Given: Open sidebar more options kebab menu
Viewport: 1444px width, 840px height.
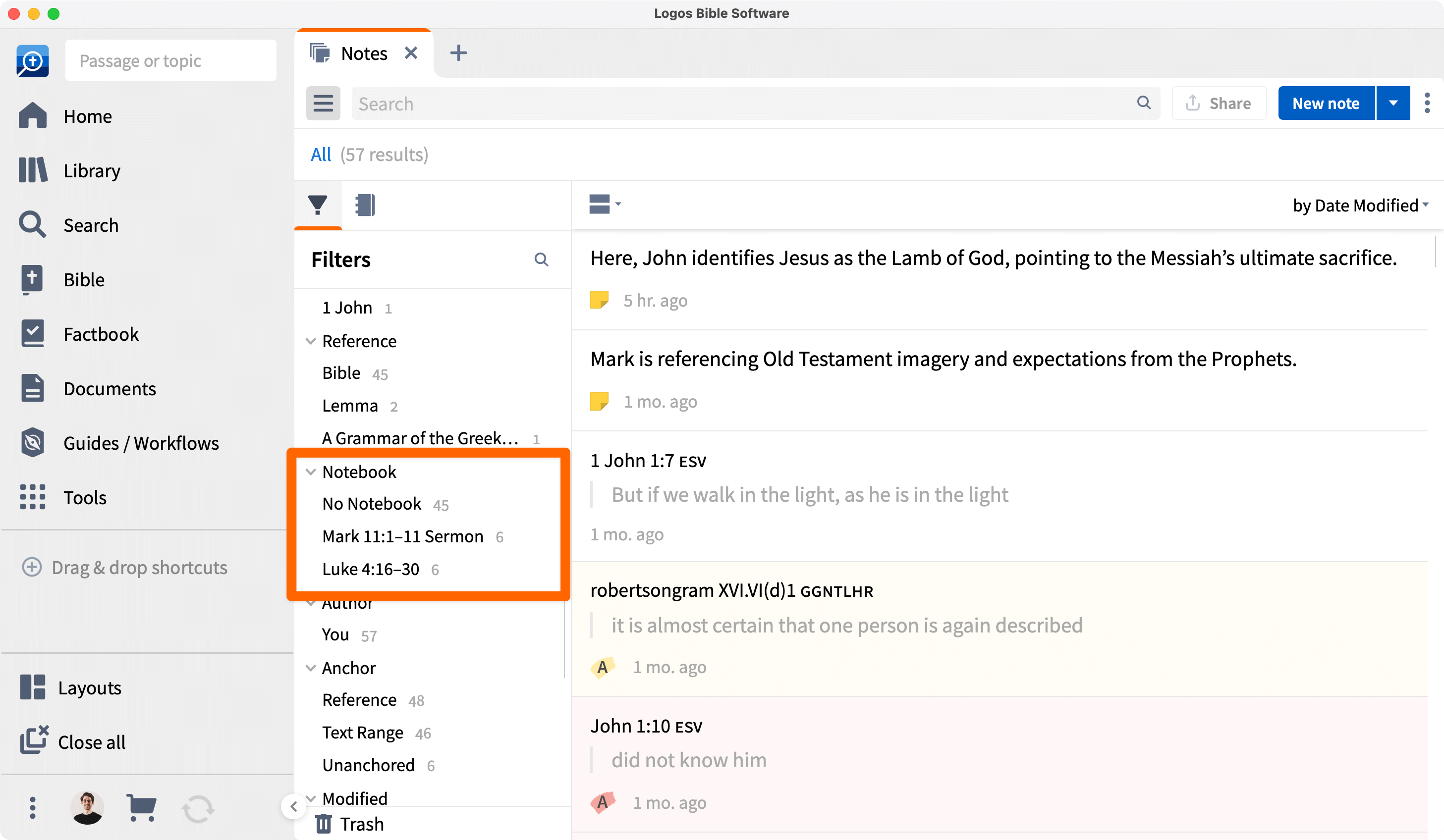Looking at the screenshot, I should coord(33,807).
